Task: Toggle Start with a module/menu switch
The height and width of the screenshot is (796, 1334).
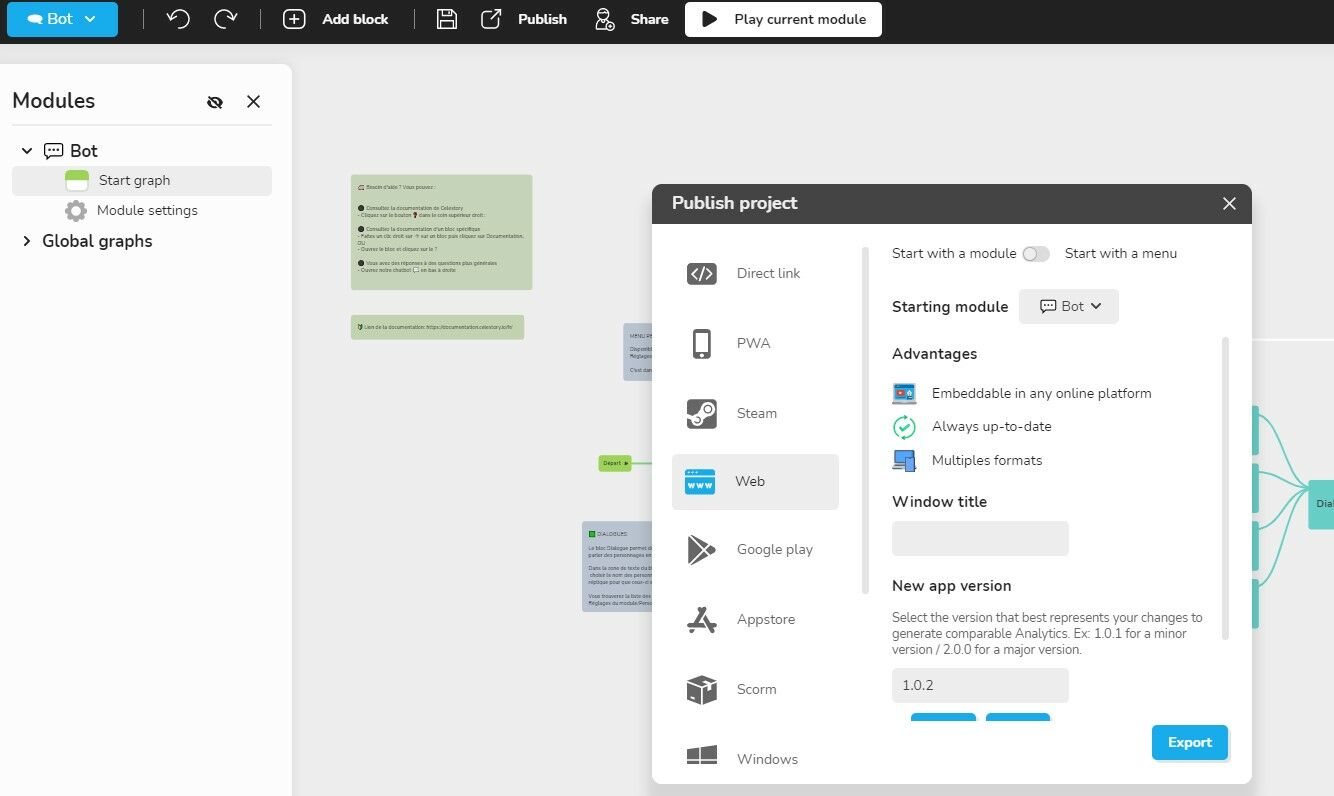Action: [x=1036, y=254]
